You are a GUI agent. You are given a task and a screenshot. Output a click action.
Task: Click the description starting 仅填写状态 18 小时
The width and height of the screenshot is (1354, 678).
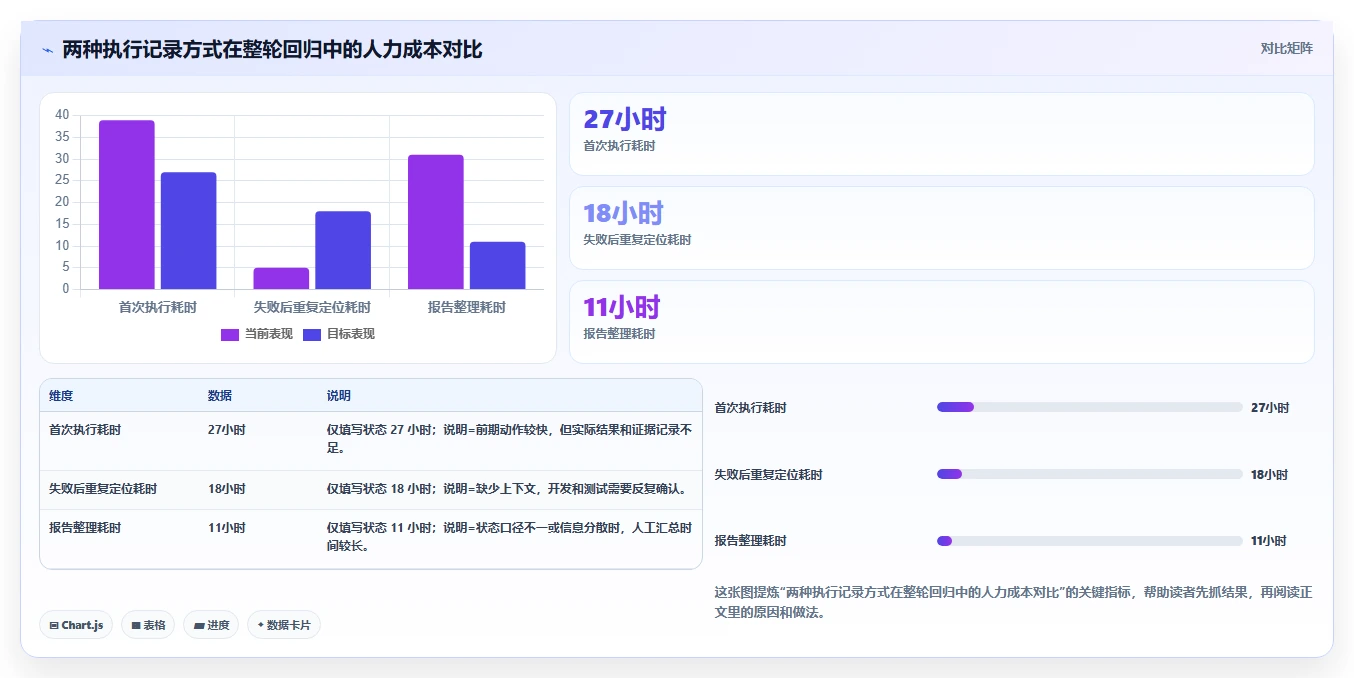coord(508,489)
